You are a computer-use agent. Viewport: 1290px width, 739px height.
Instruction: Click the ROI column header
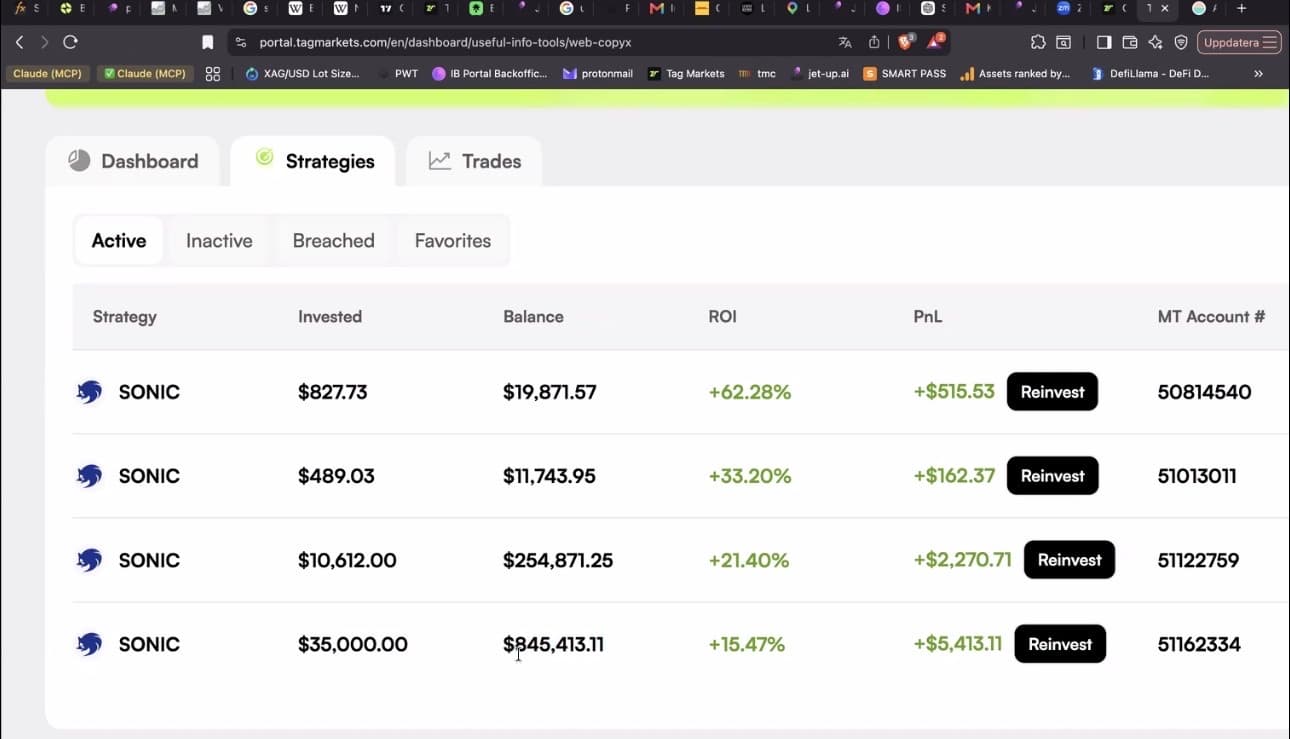pos(722,316)
